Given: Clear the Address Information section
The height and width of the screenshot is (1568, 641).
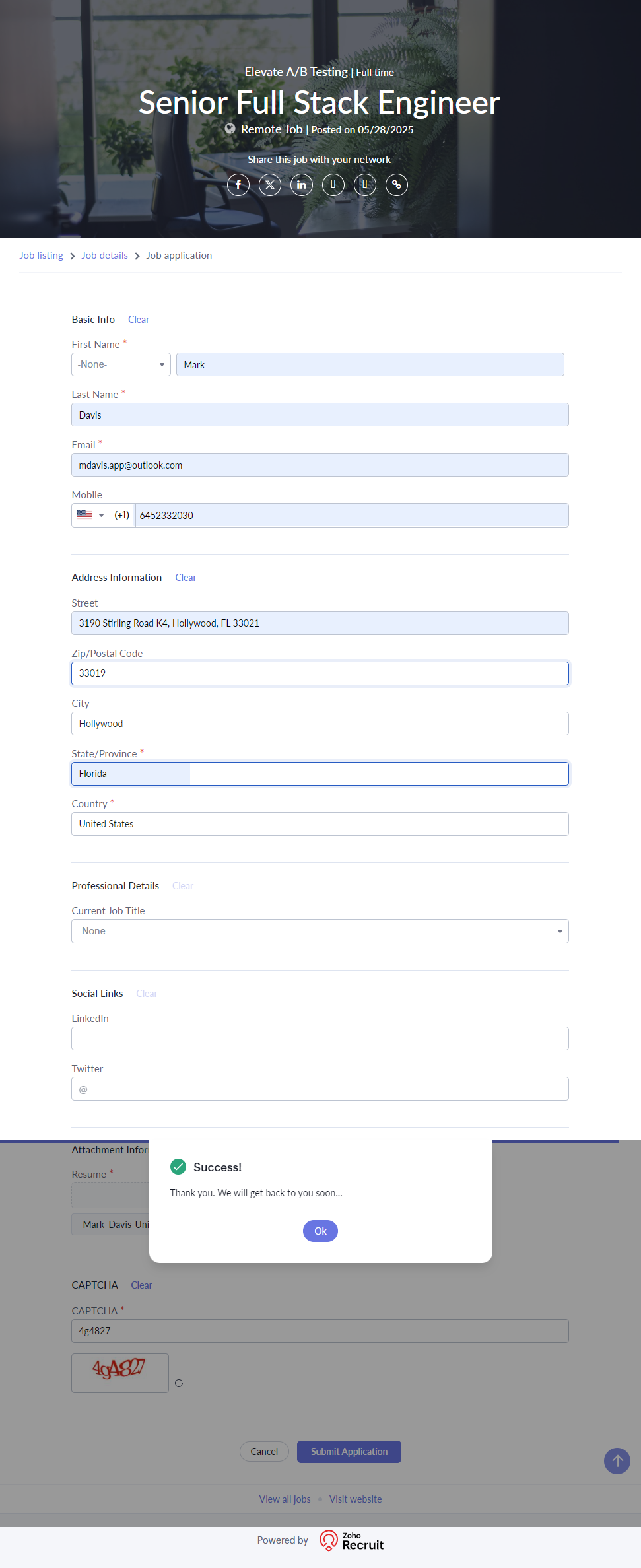Looking at the screenshot, I should click(x=186, y=578).
